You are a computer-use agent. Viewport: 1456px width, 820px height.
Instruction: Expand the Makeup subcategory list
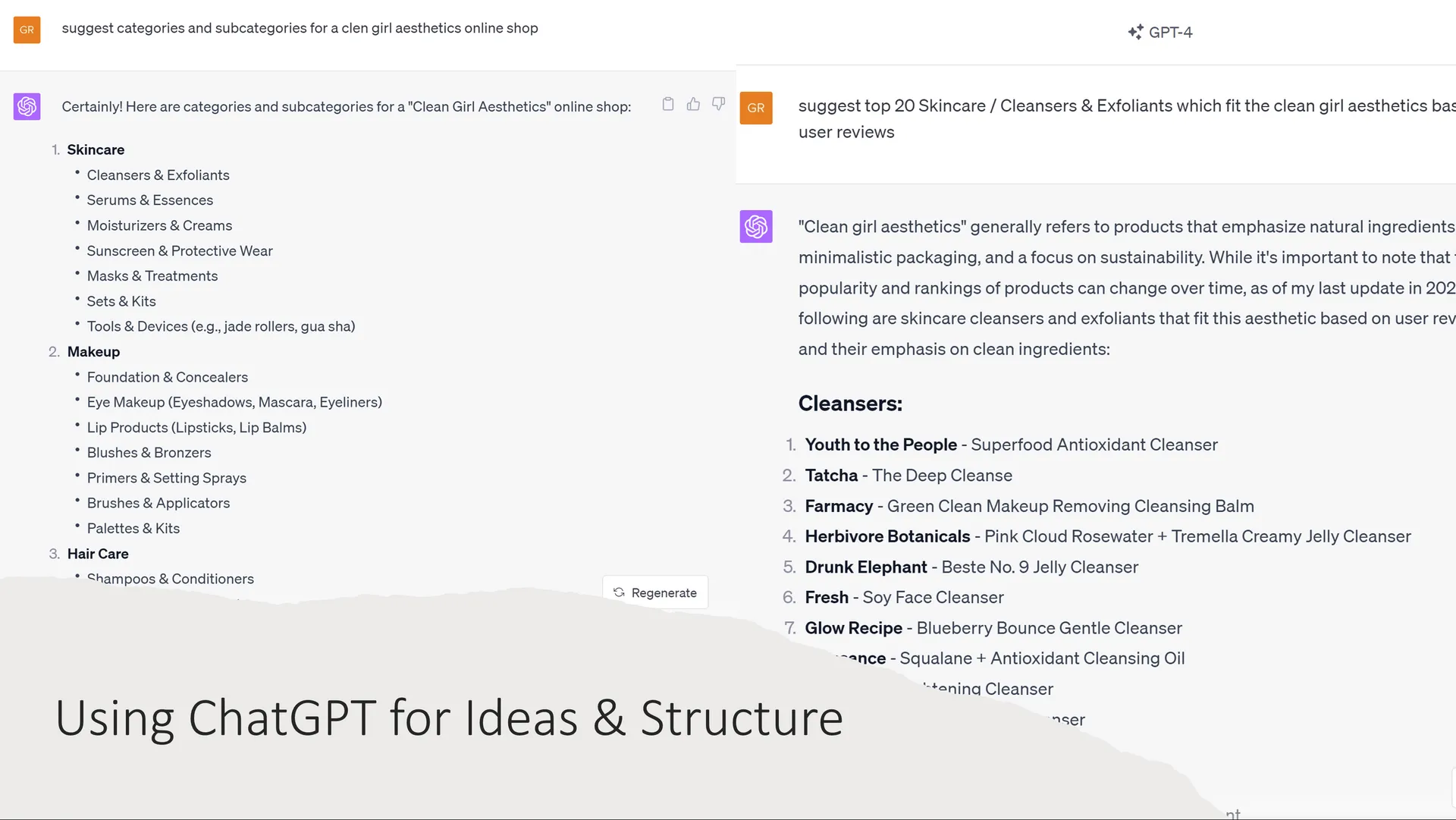pos(93,351)
